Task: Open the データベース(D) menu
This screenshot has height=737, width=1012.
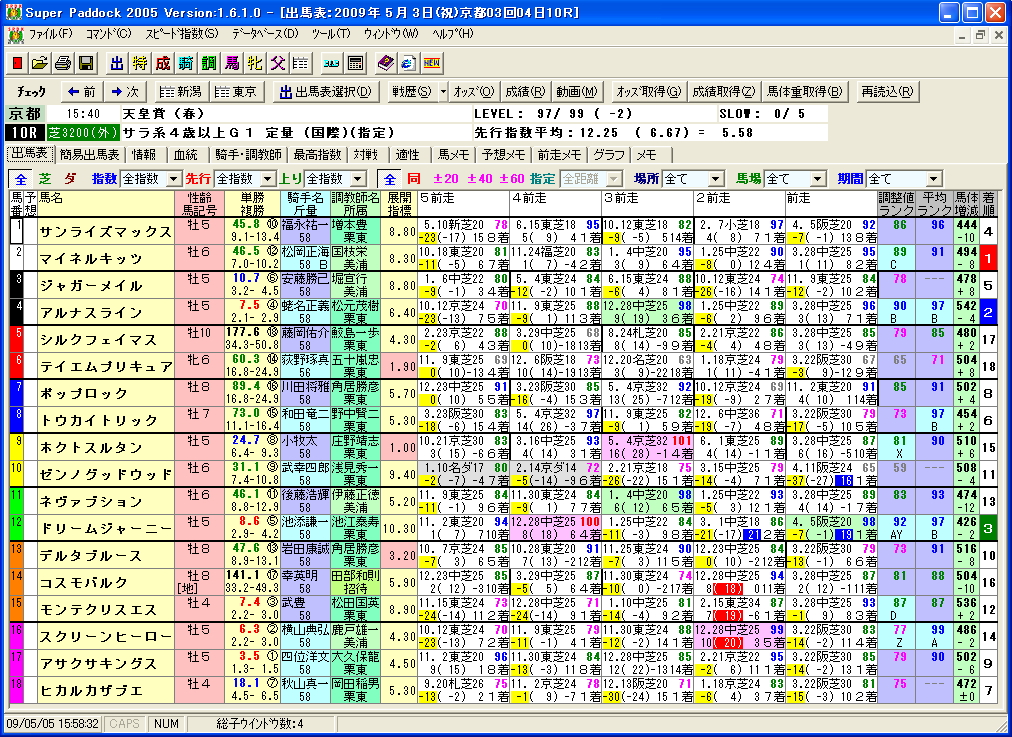Action: tap(265, 35)
